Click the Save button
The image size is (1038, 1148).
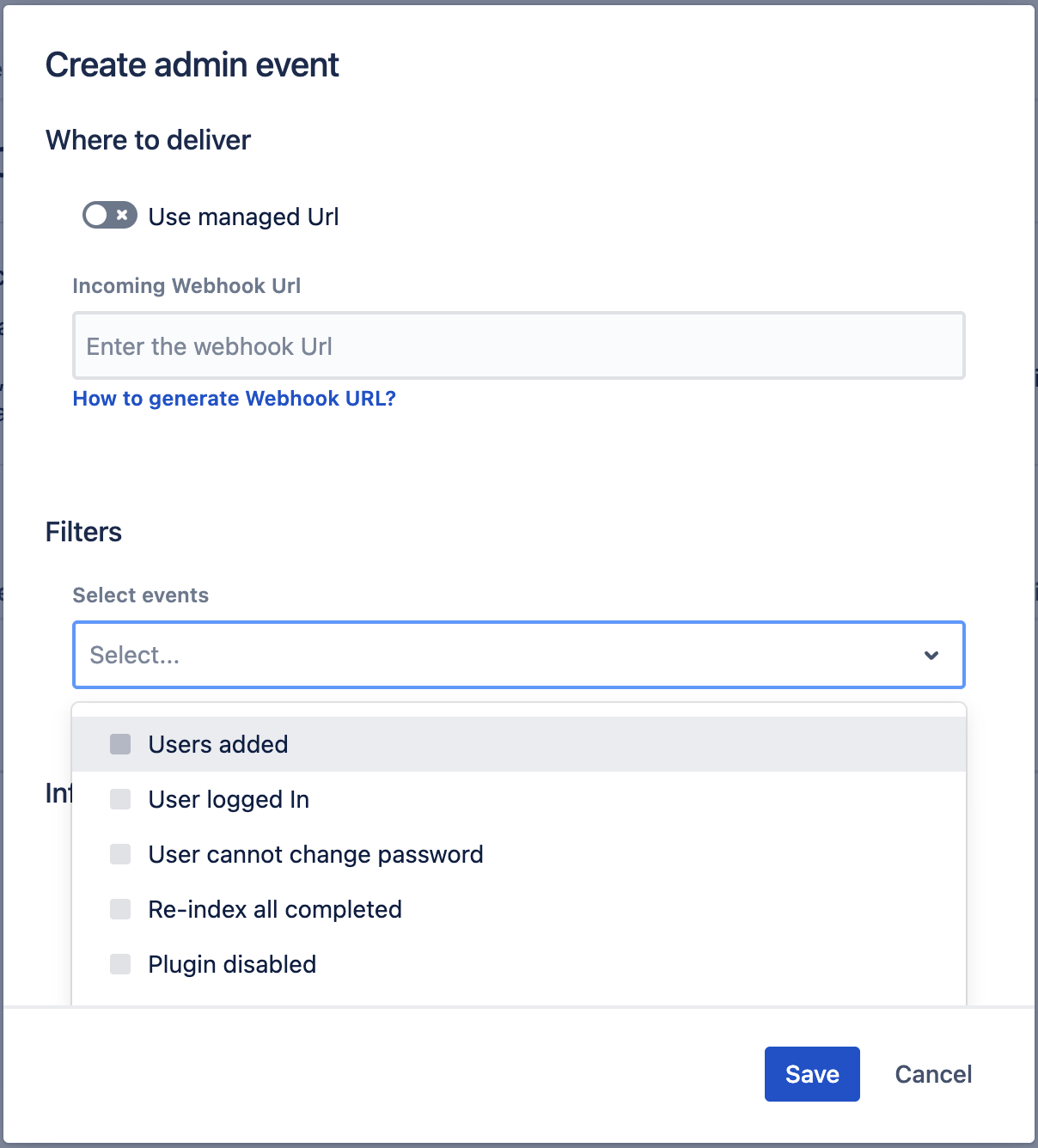(x=812, y=1074)
